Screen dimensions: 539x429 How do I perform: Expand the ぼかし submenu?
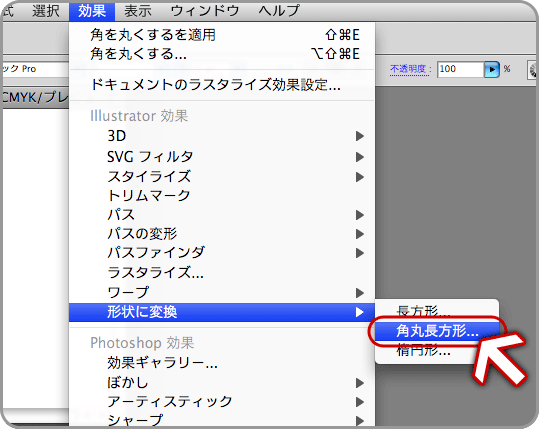[222, 383]
